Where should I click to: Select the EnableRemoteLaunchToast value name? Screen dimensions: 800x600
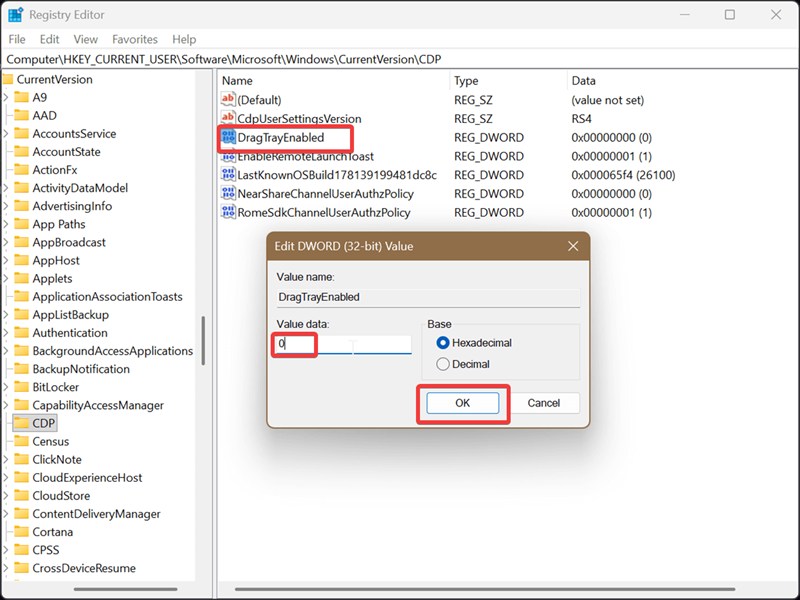pyautogui.click(x=306, y=156)
